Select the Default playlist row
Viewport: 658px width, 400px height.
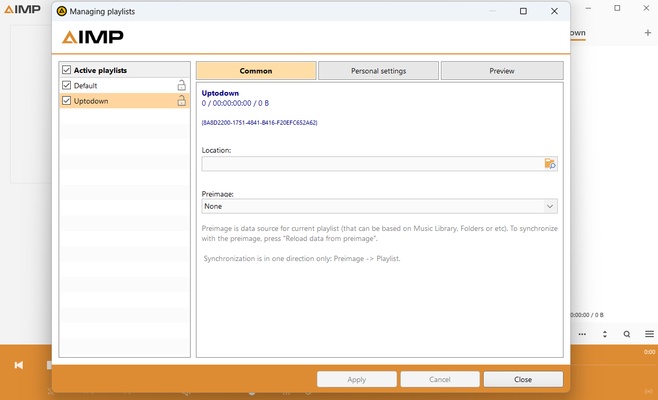coord(125,85)
